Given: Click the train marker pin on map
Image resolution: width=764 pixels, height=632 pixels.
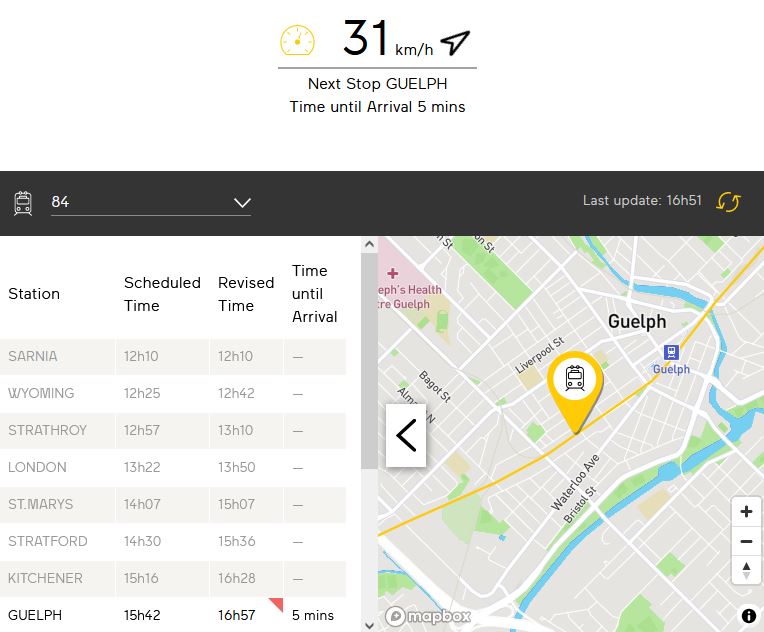Looking at the screenshot, I should 575,380.
